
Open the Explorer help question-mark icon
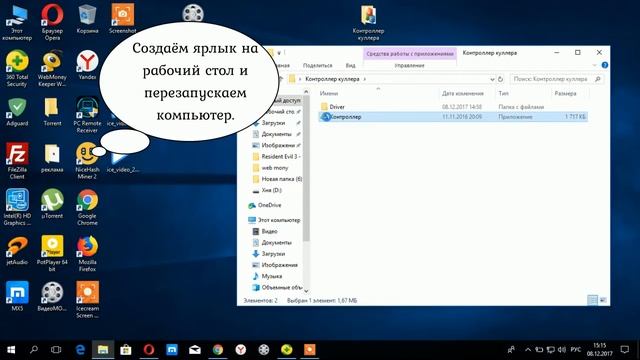coord(604,65)
